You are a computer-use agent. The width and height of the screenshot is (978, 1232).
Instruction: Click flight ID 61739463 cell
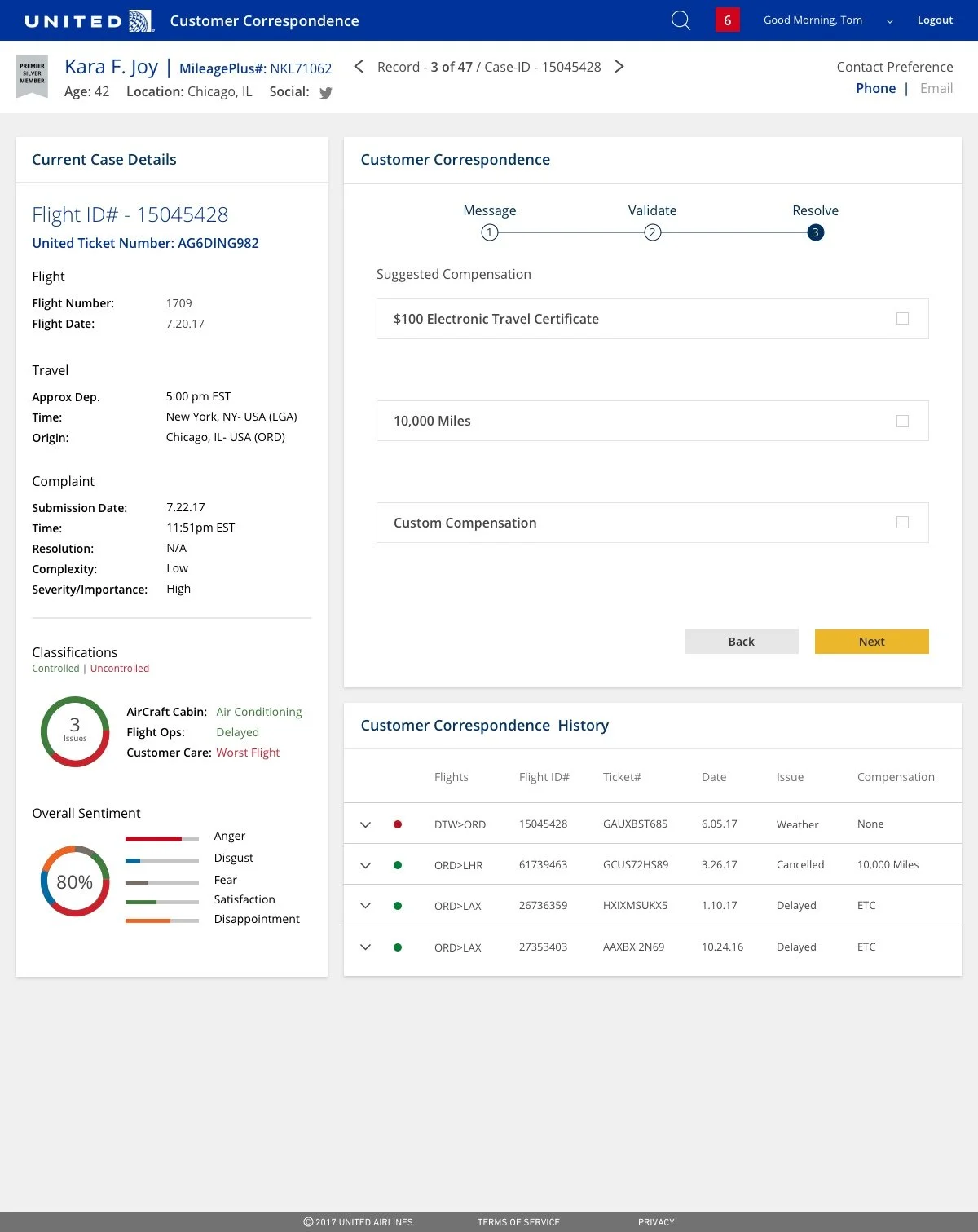click(x=543, y=865)
